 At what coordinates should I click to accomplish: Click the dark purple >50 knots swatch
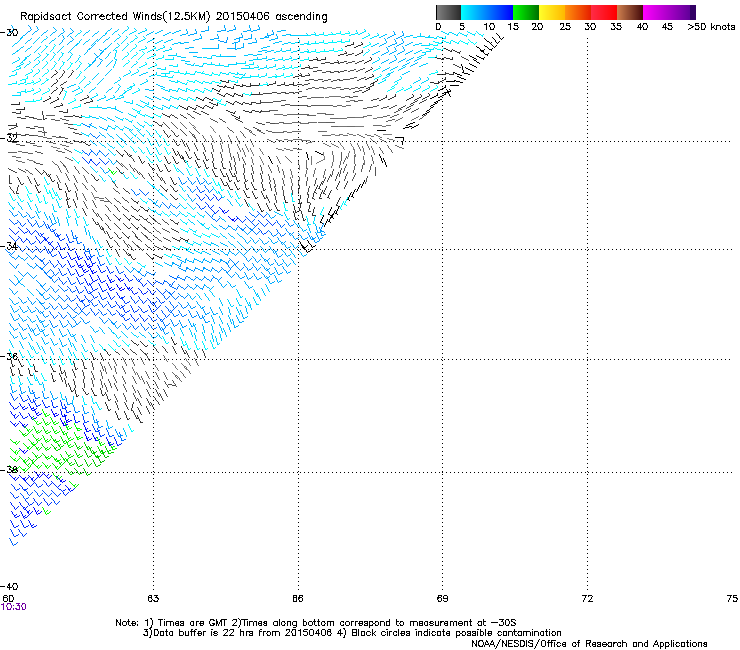pos(692,12)
